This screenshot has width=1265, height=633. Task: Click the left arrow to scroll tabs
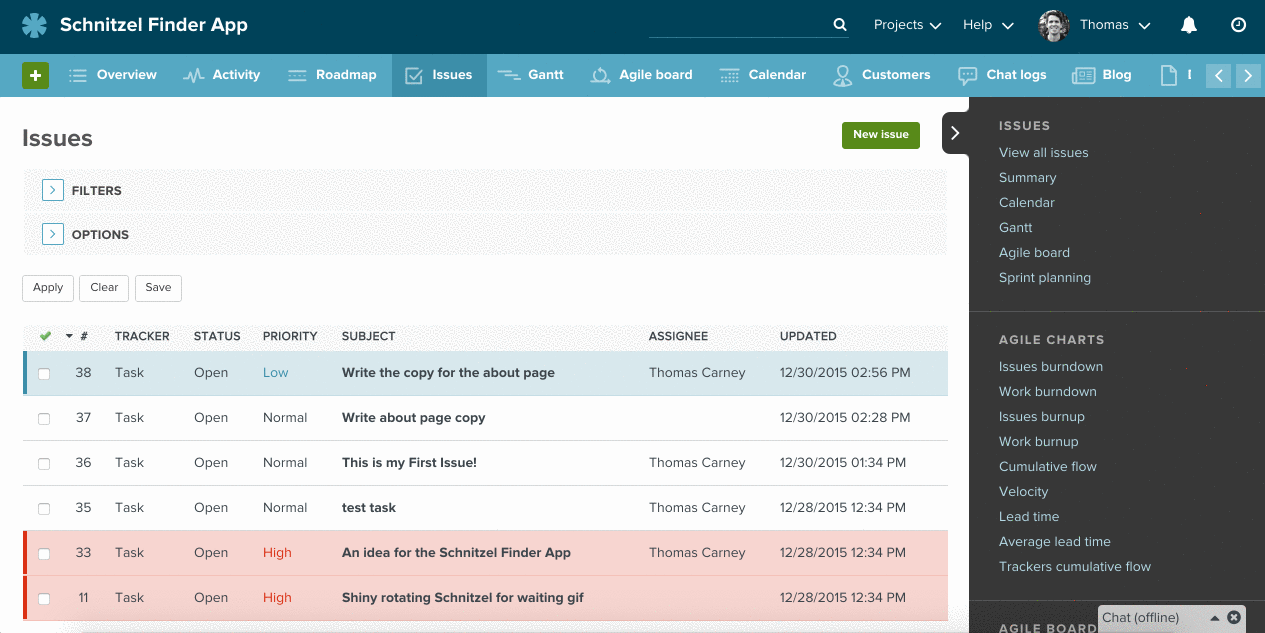[x=1218, y=75]
